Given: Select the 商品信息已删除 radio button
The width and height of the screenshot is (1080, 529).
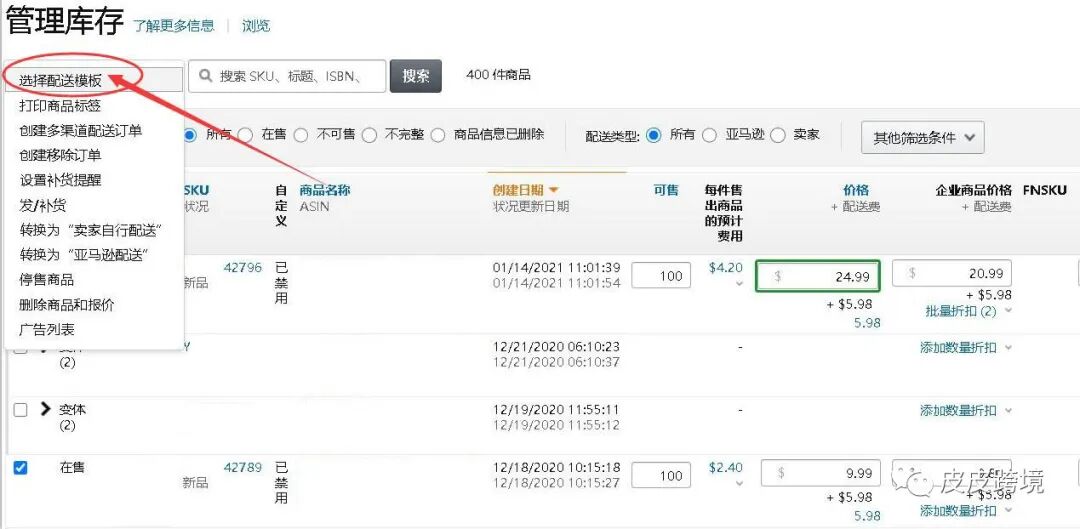Looking at the screenshot, I should click(438, 135).
